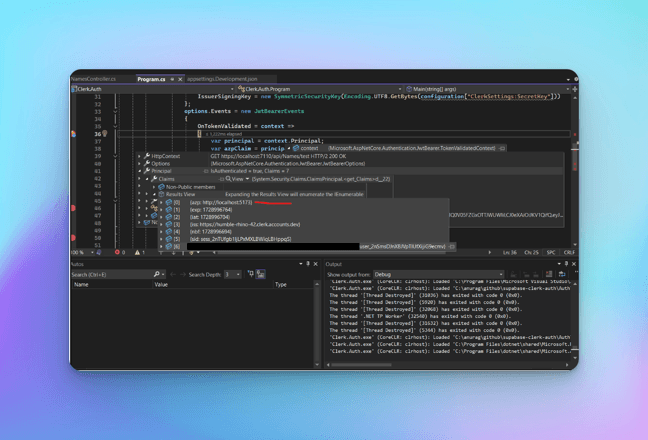Expand the HttpContext datatip row
The width and height of the screenshot is (648, 440).
pyautogui.click(x=139, y=156)
